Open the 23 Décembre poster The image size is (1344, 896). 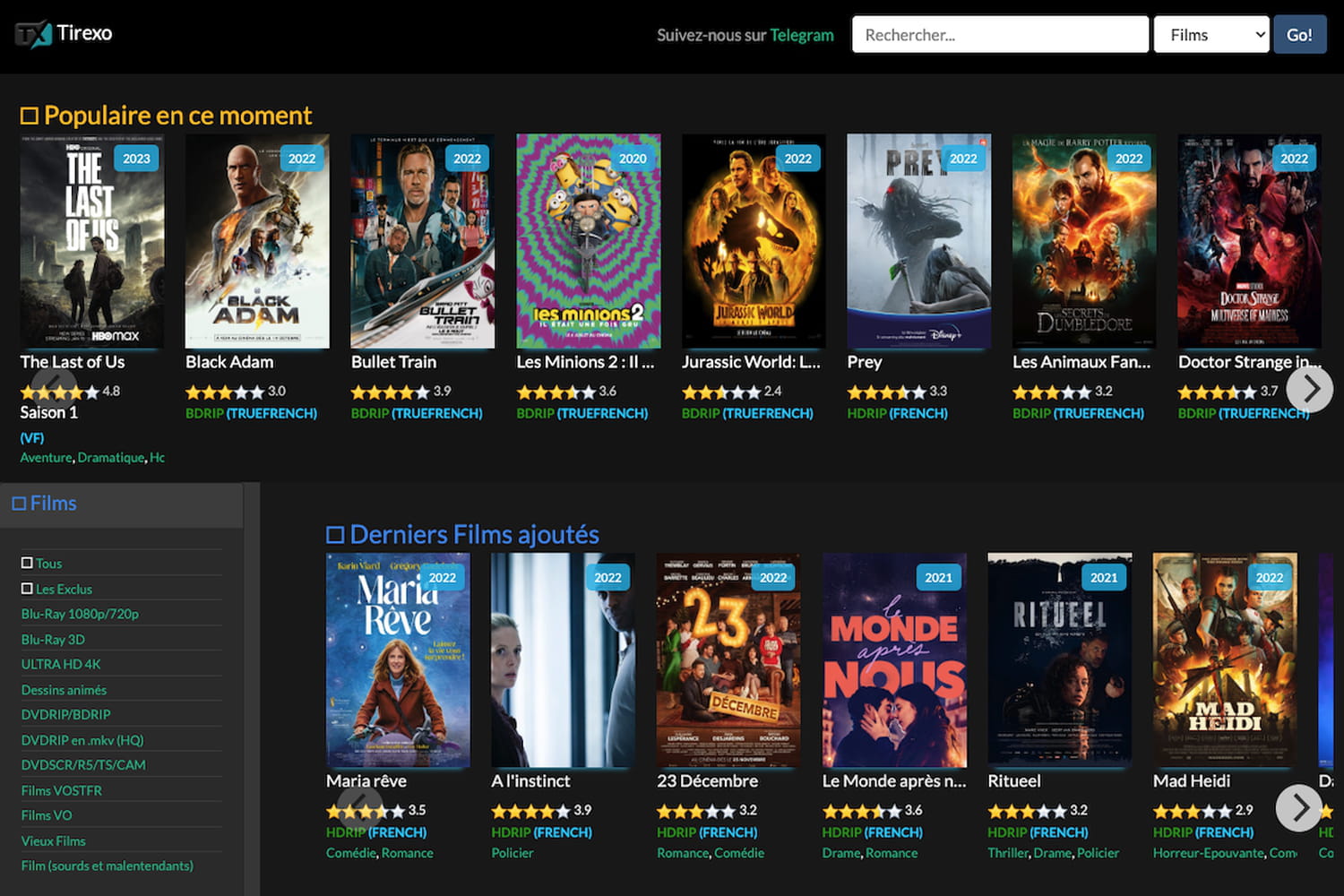pyautogui.click(x=728, y=660)
